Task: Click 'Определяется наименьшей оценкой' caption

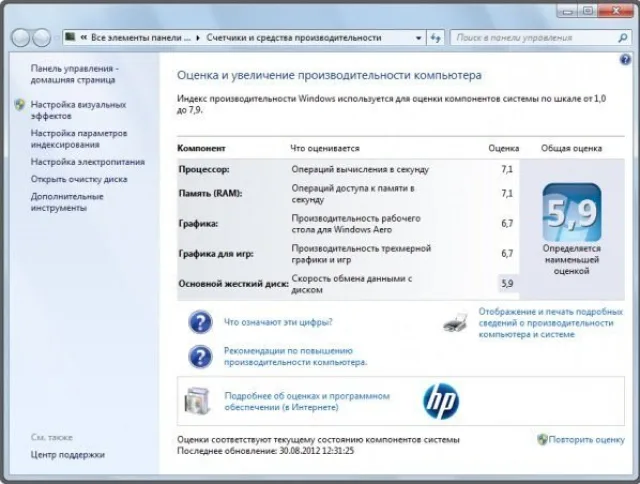Action: pyautogui.click(x=571, y=260)
